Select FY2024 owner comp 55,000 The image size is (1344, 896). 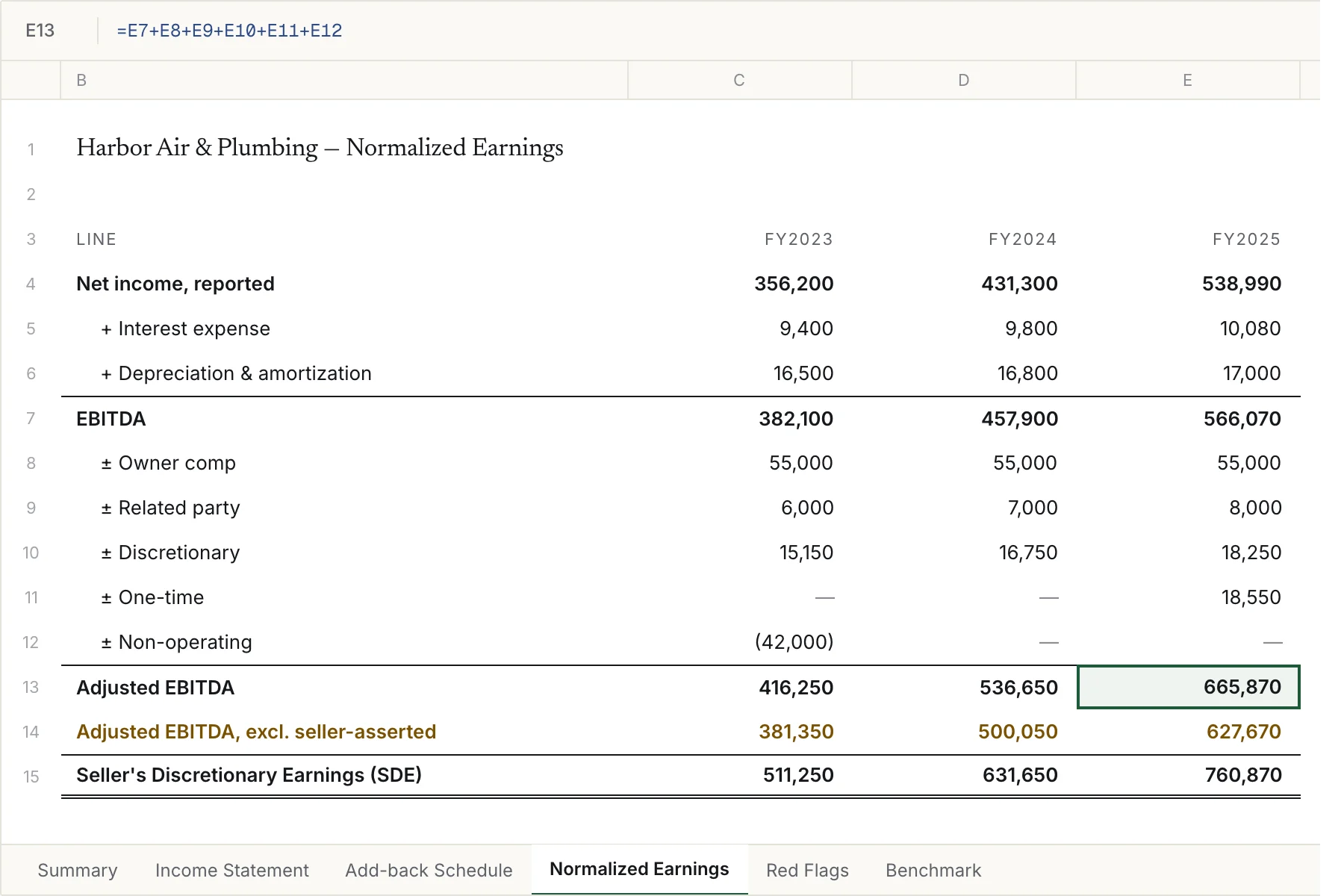[x=1024, y=463]
